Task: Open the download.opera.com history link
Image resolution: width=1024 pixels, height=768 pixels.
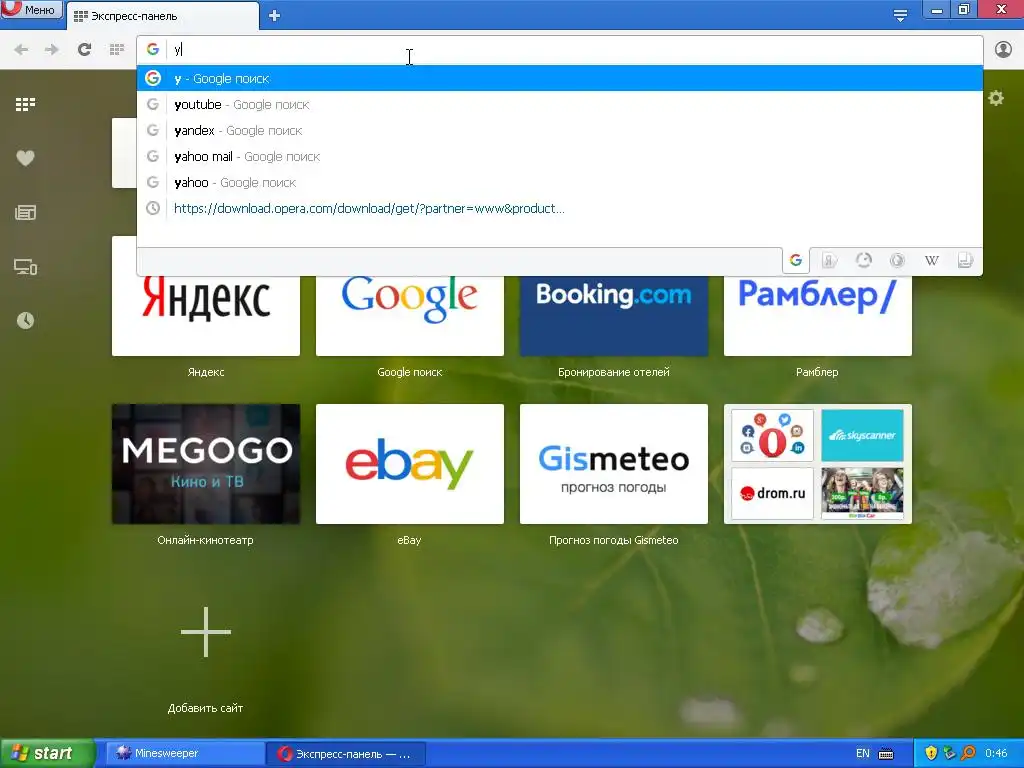Action: (x=560, y=208)
